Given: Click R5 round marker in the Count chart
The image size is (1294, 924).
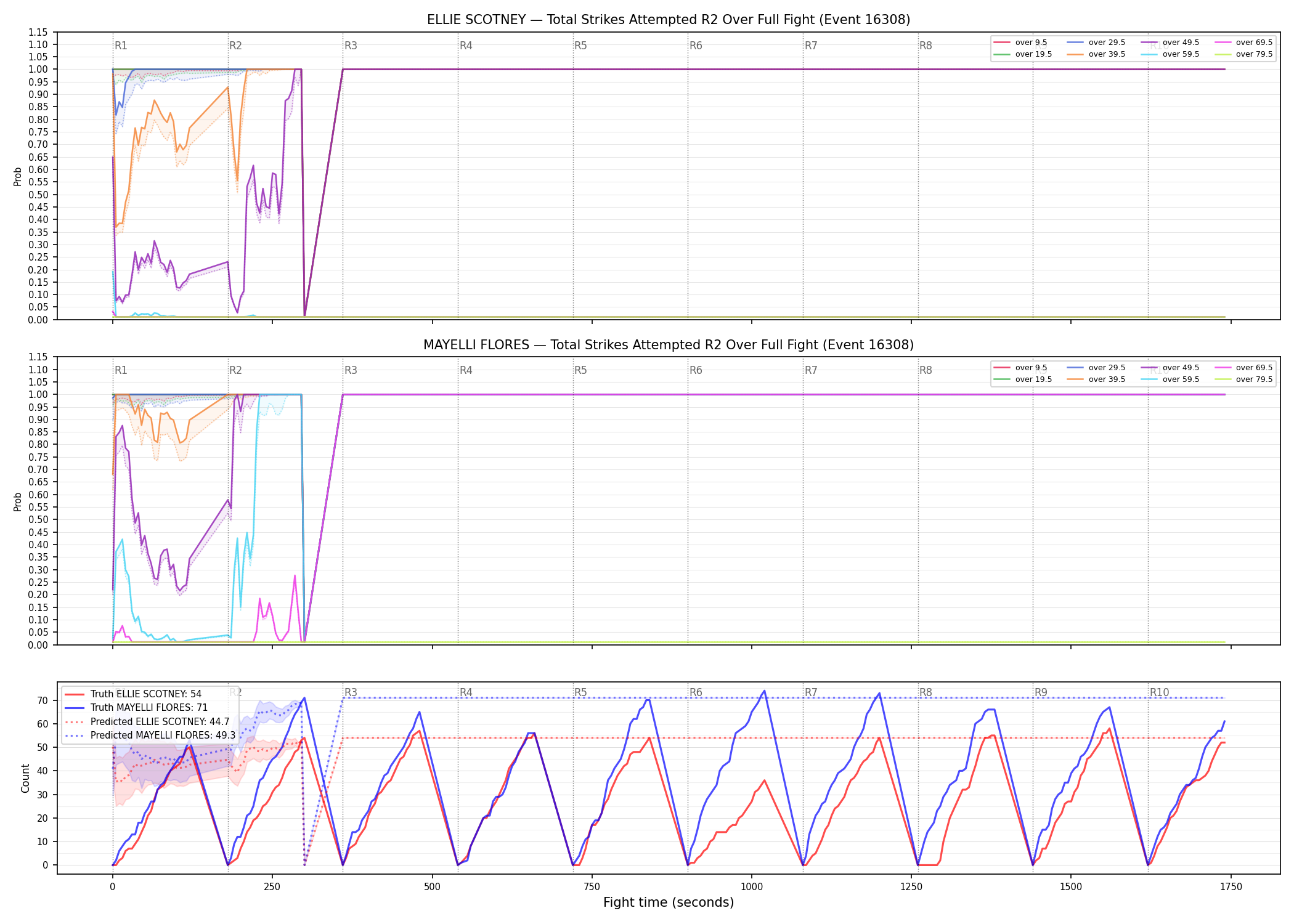Looking at the screenshot, I should (x=580, y=692).
